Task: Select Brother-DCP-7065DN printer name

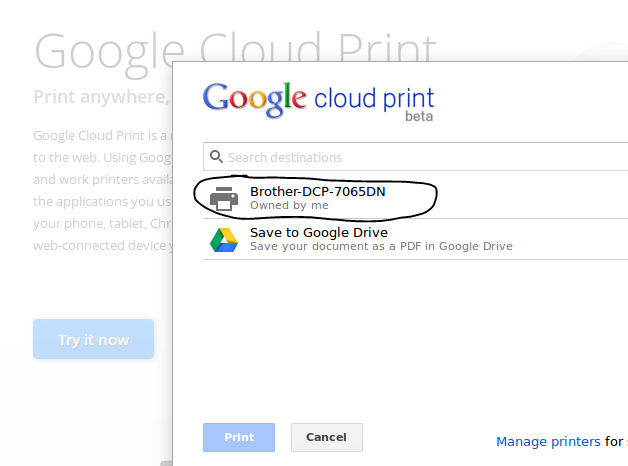Action: (318, 191)
